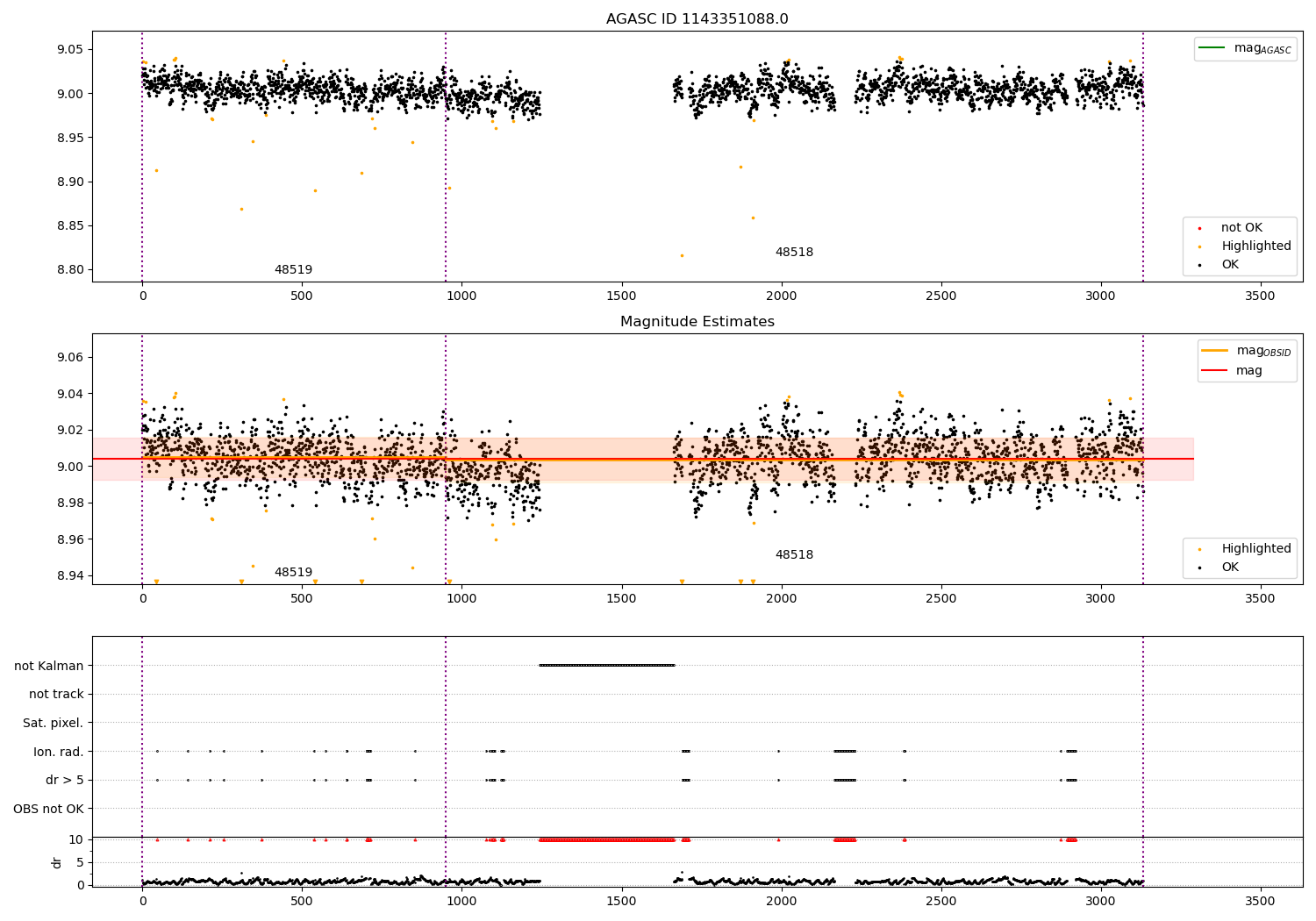Select the 'Sat. pixel.' axis label
The width and height of the screenshot is (1316, 921).
click(54, 723)
